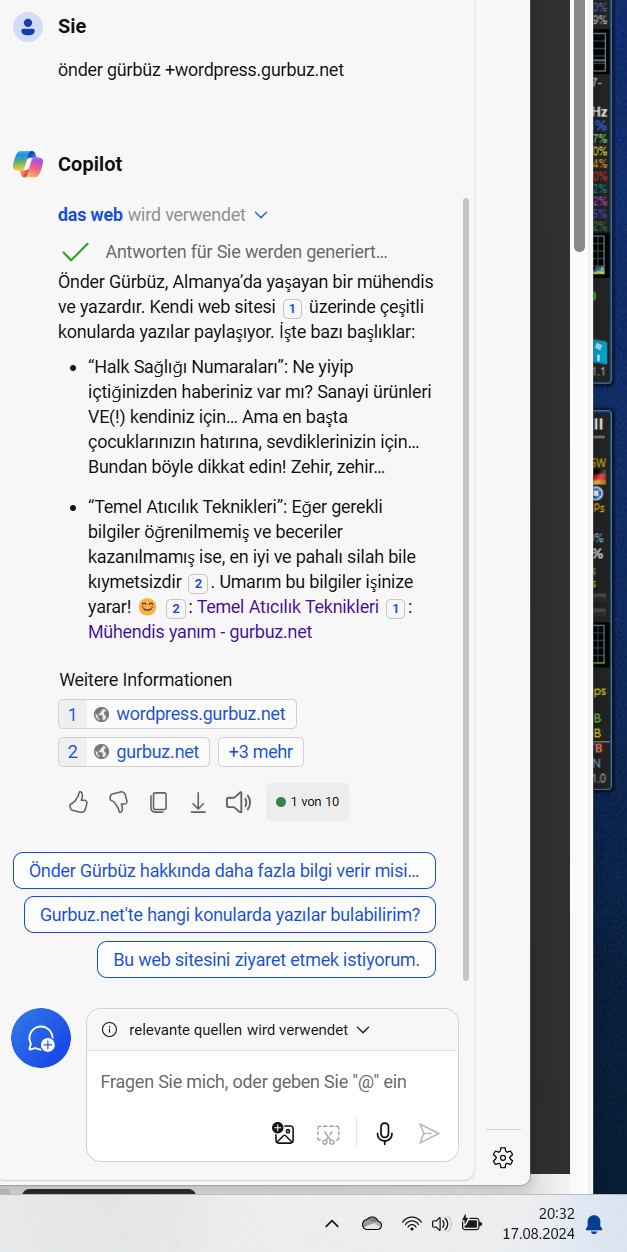Select suggestion 'Bu web sitesini ziyaret etmek istiyorum.'
This screenshot has width=627, height=1252.
pos(266,960)
